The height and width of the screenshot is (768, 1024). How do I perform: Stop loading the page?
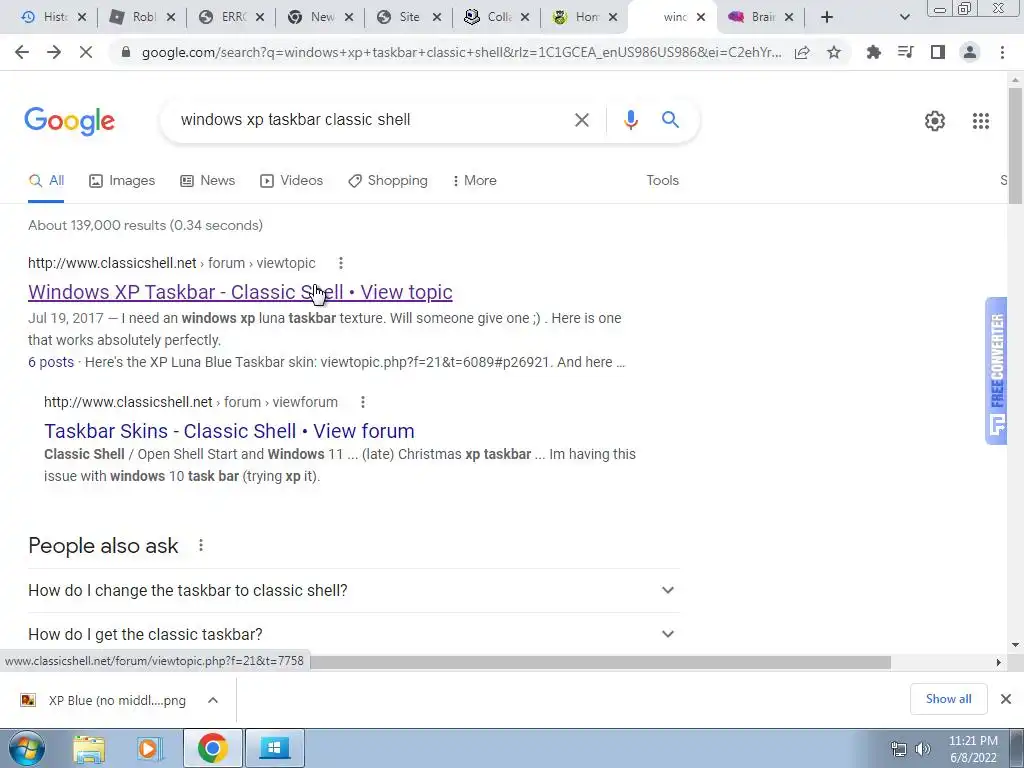[86, 52]
